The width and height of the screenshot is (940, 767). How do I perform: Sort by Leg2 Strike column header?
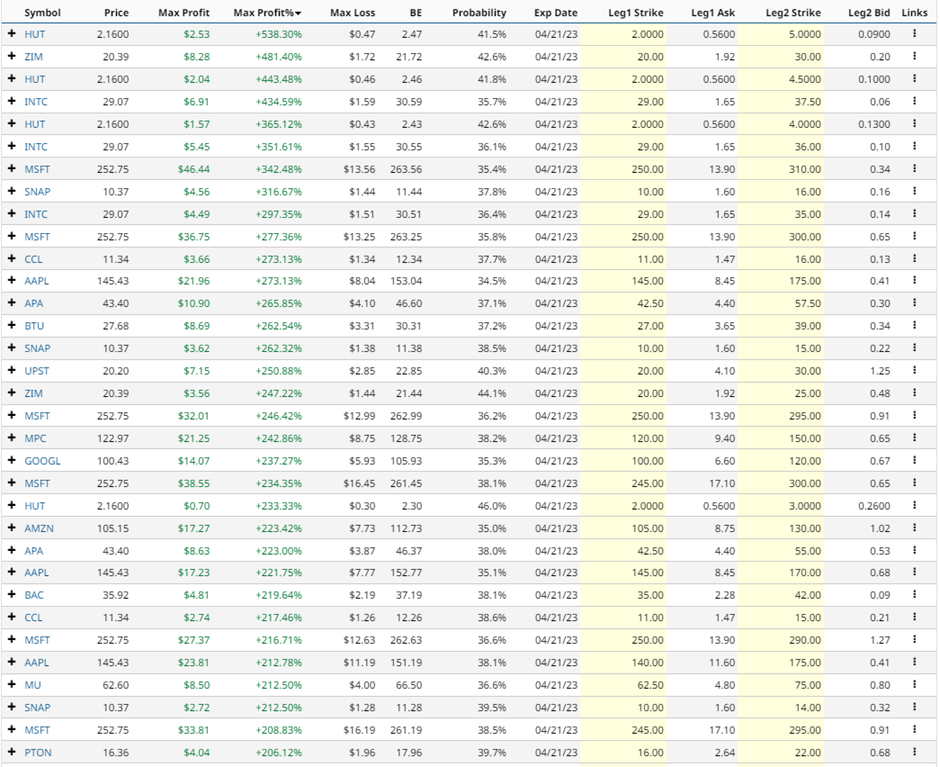coord(793,13)
